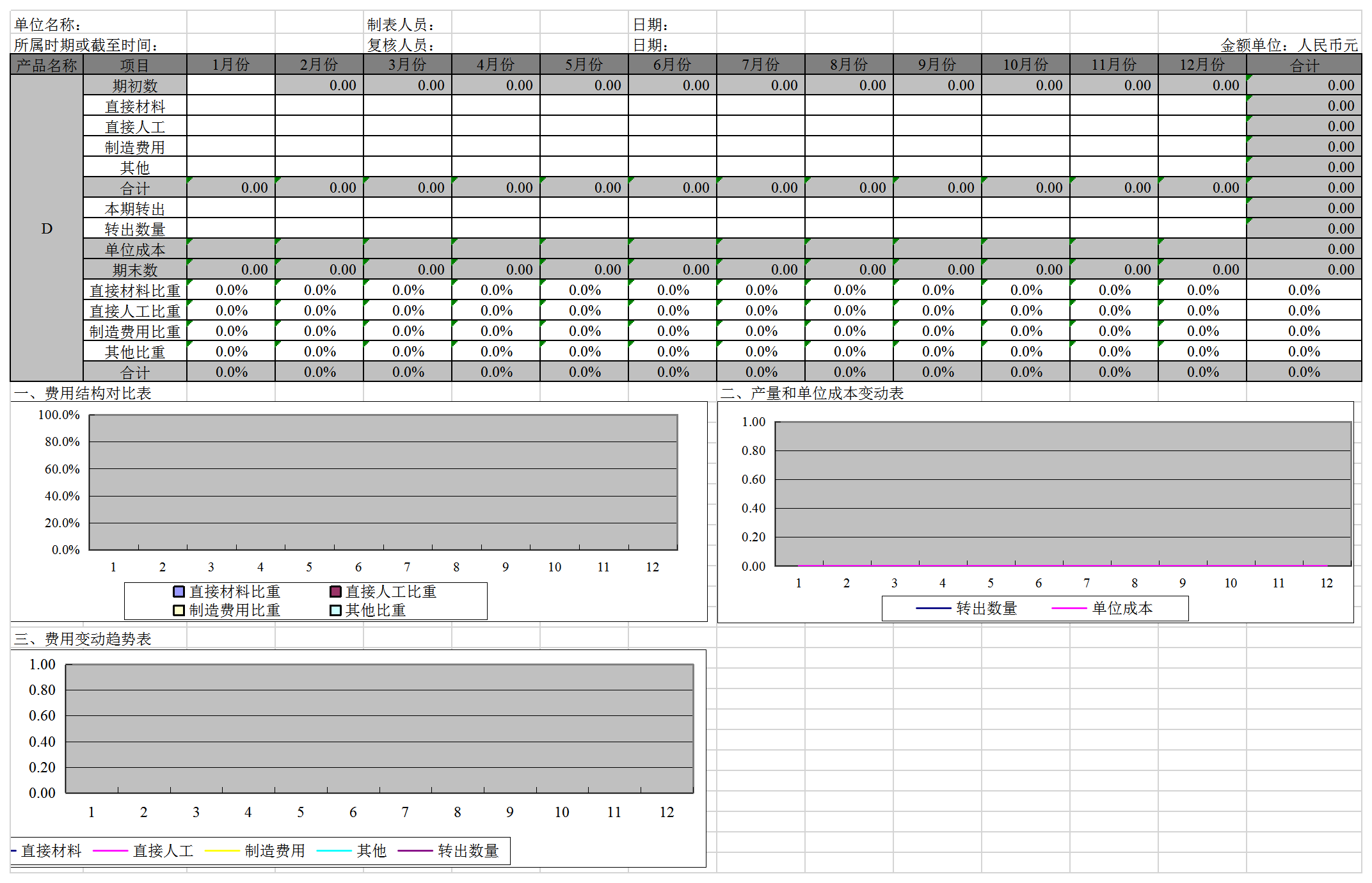Select the 1月份 期初数 input cell
Screen dimensions: 1372x883
tap(231, 85)
